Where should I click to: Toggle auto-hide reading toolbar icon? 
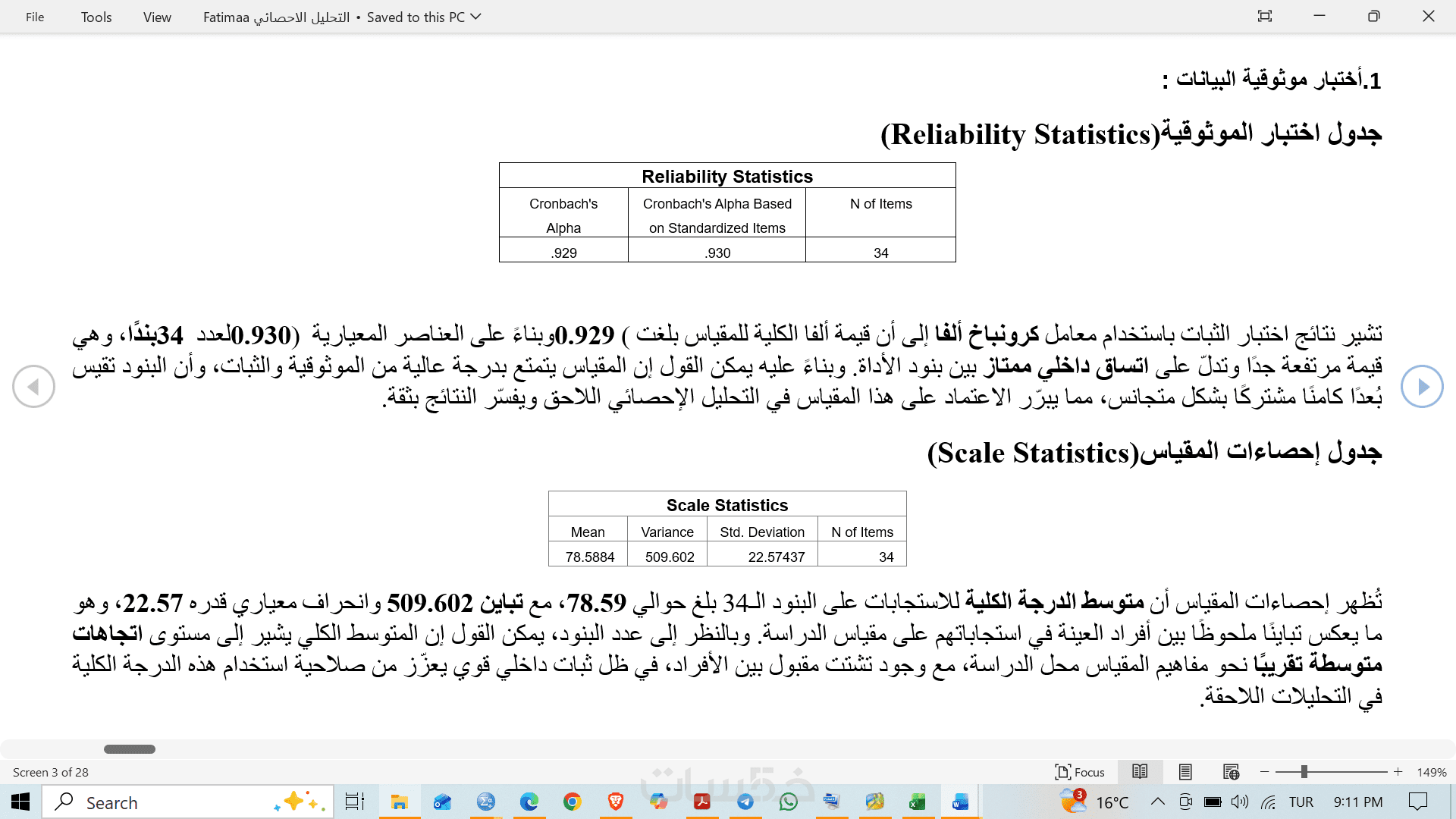click(x=1264, y=16)
